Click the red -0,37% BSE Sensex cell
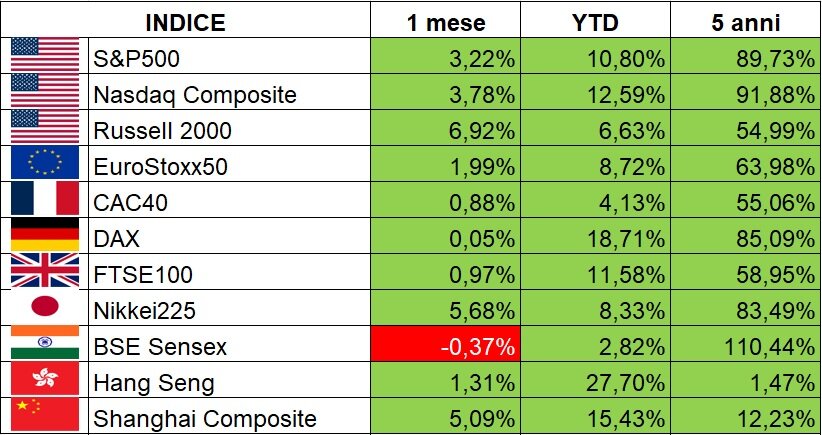This screenshot has width=822, height=435. click(x=446, y=347)
